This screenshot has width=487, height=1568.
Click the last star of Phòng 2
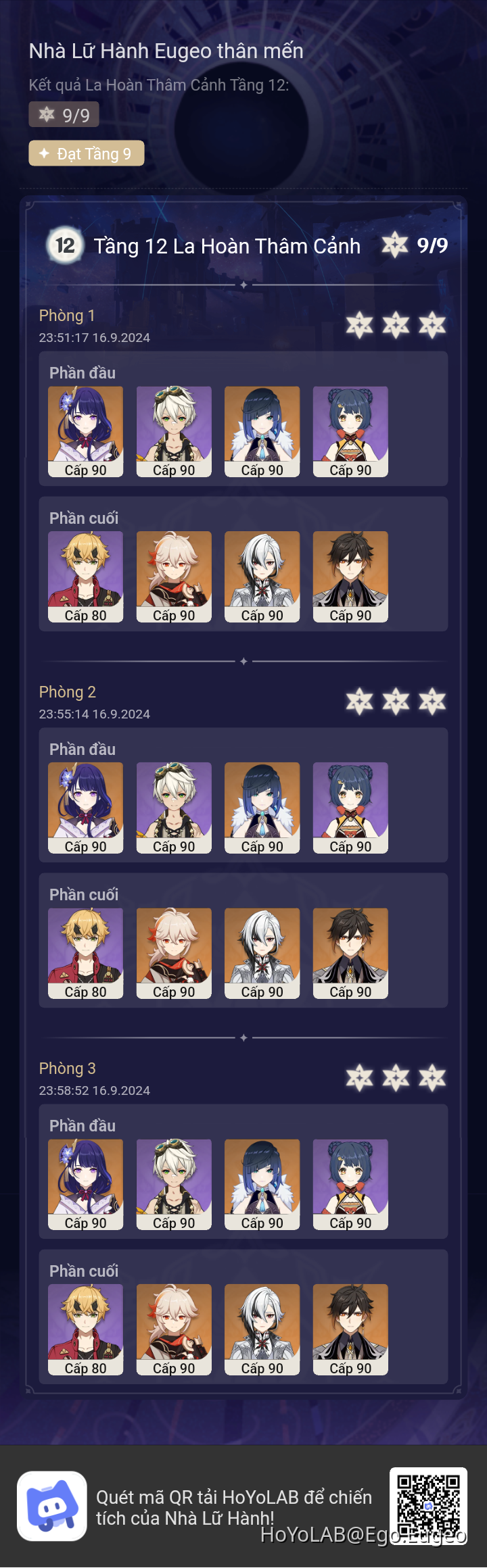point(432,702)
